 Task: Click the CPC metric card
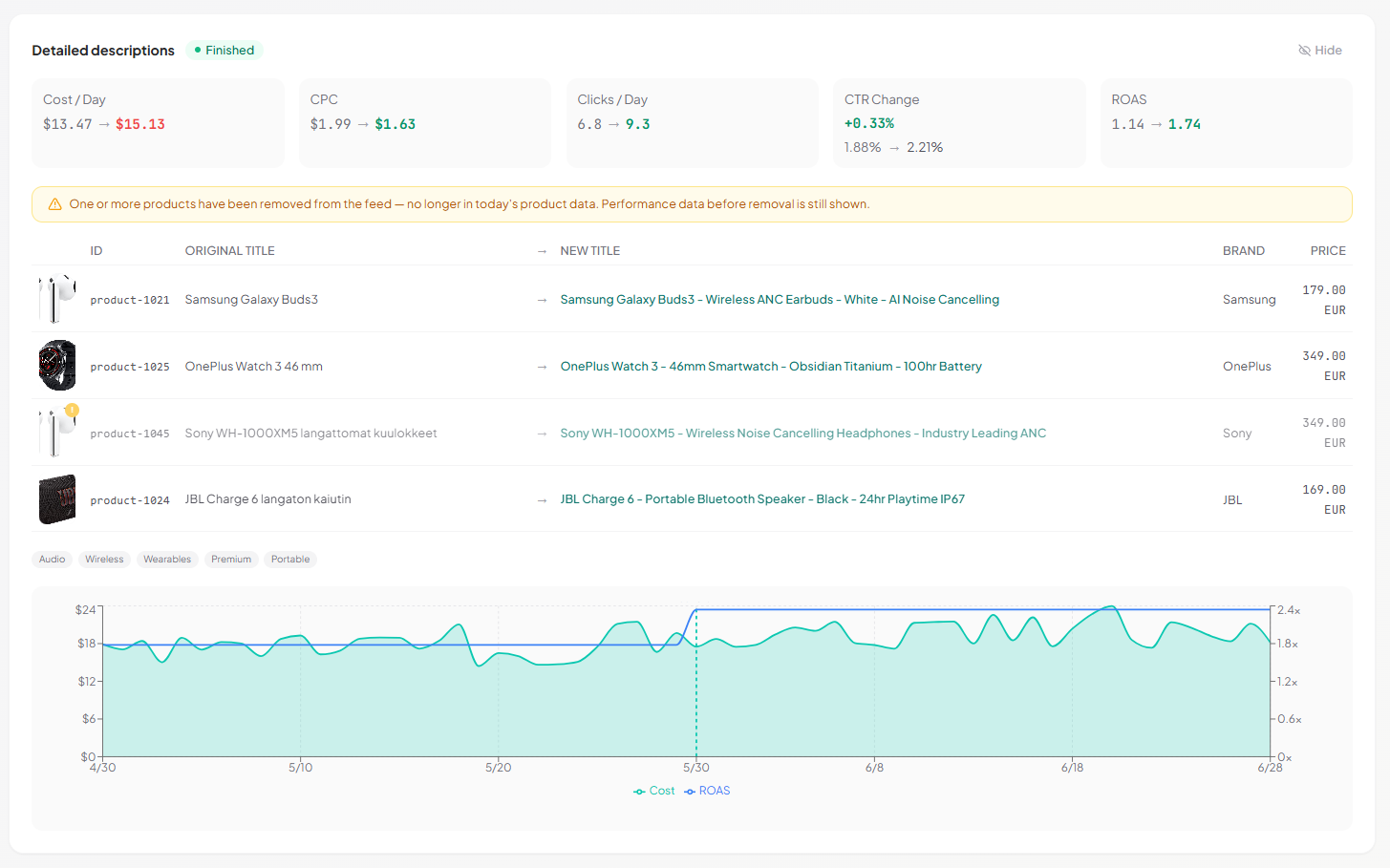(425, 123)
